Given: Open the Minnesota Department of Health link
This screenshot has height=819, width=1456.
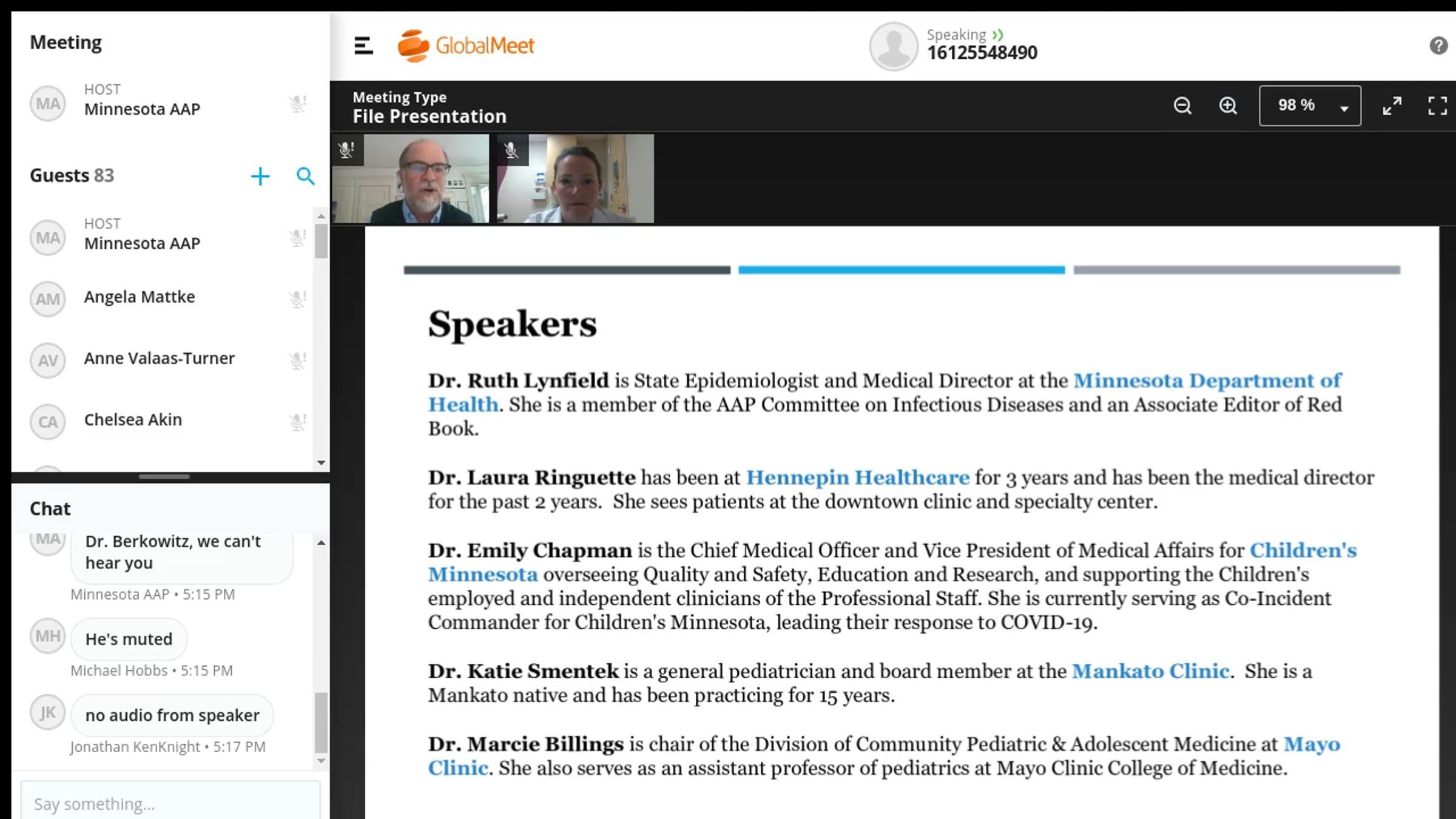Looking at the screenshot, I should 1207,380.
